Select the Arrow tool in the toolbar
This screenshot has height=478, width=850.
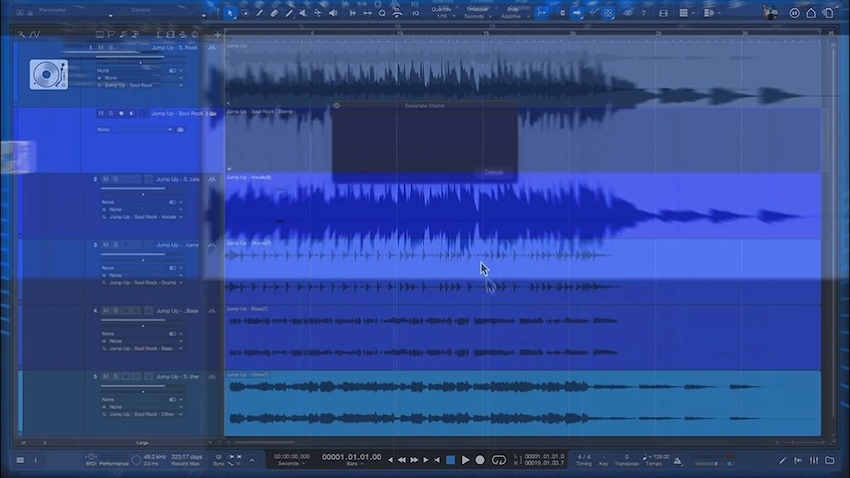tap(231, 13)
